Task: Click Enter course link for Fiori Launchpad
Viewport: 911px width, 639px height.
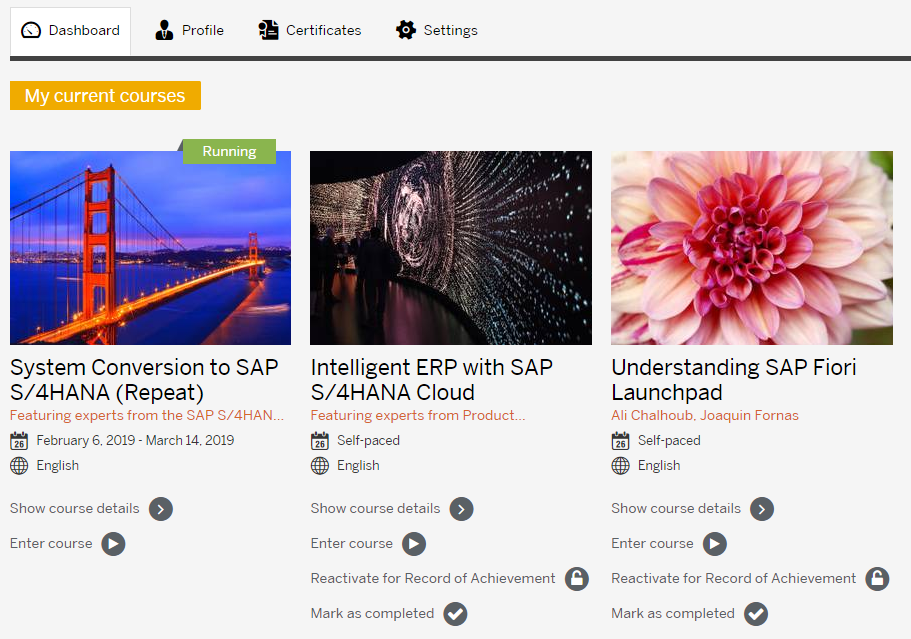Action: point(652,543)
